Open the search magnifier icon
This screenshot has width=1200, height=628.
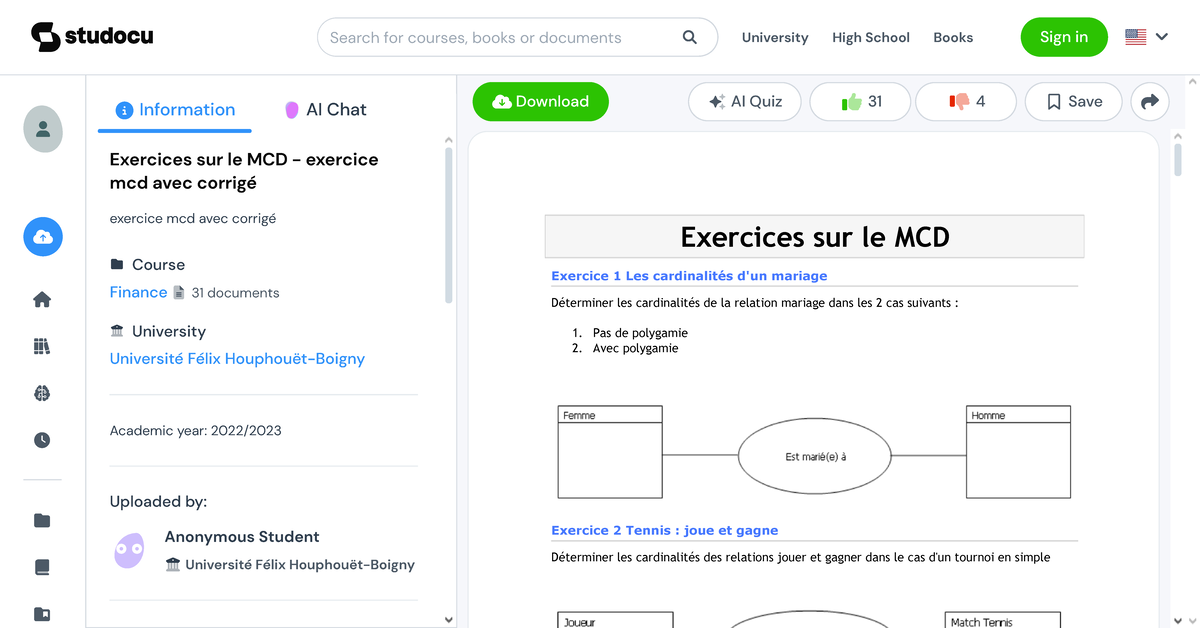tap(689, 36)
